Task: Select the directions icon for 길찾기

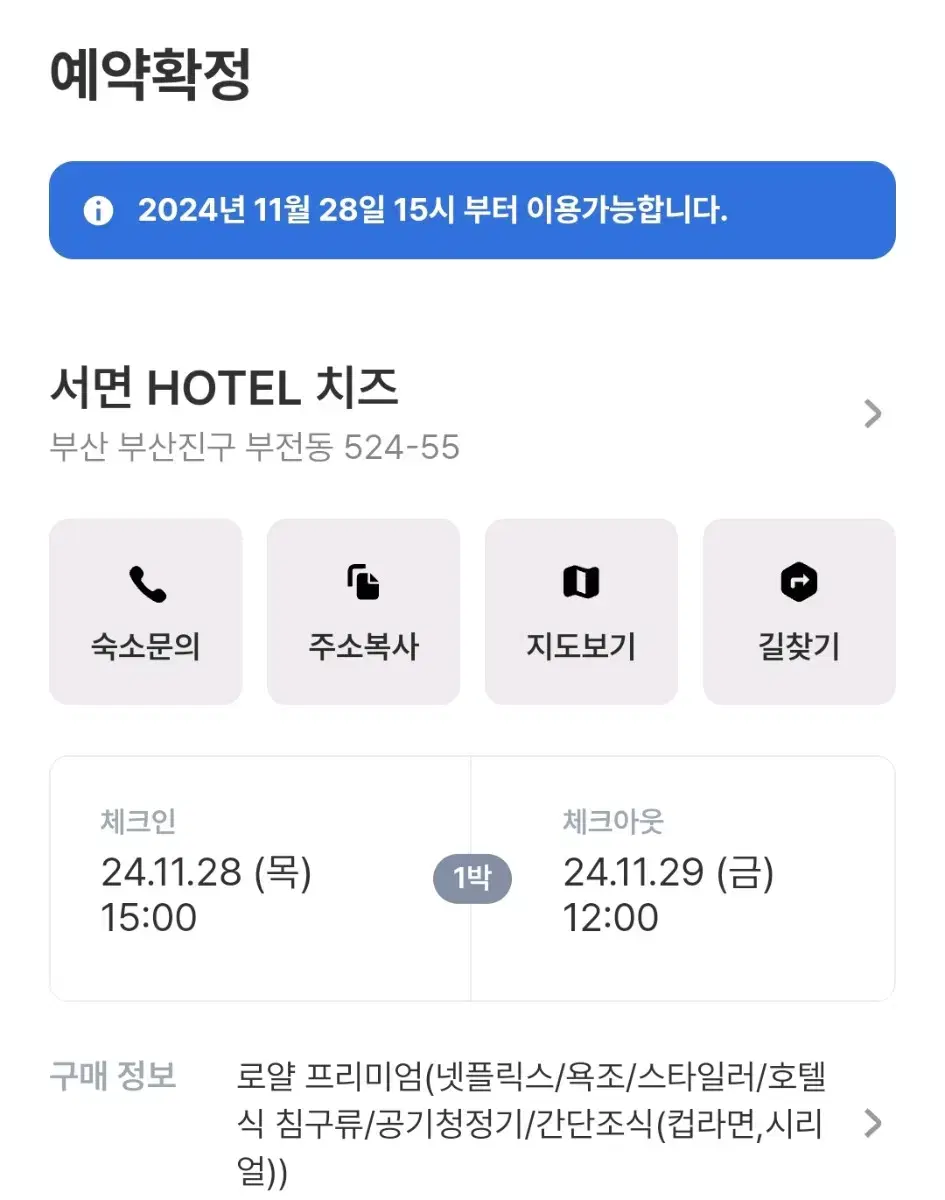Action: [799, 583]
